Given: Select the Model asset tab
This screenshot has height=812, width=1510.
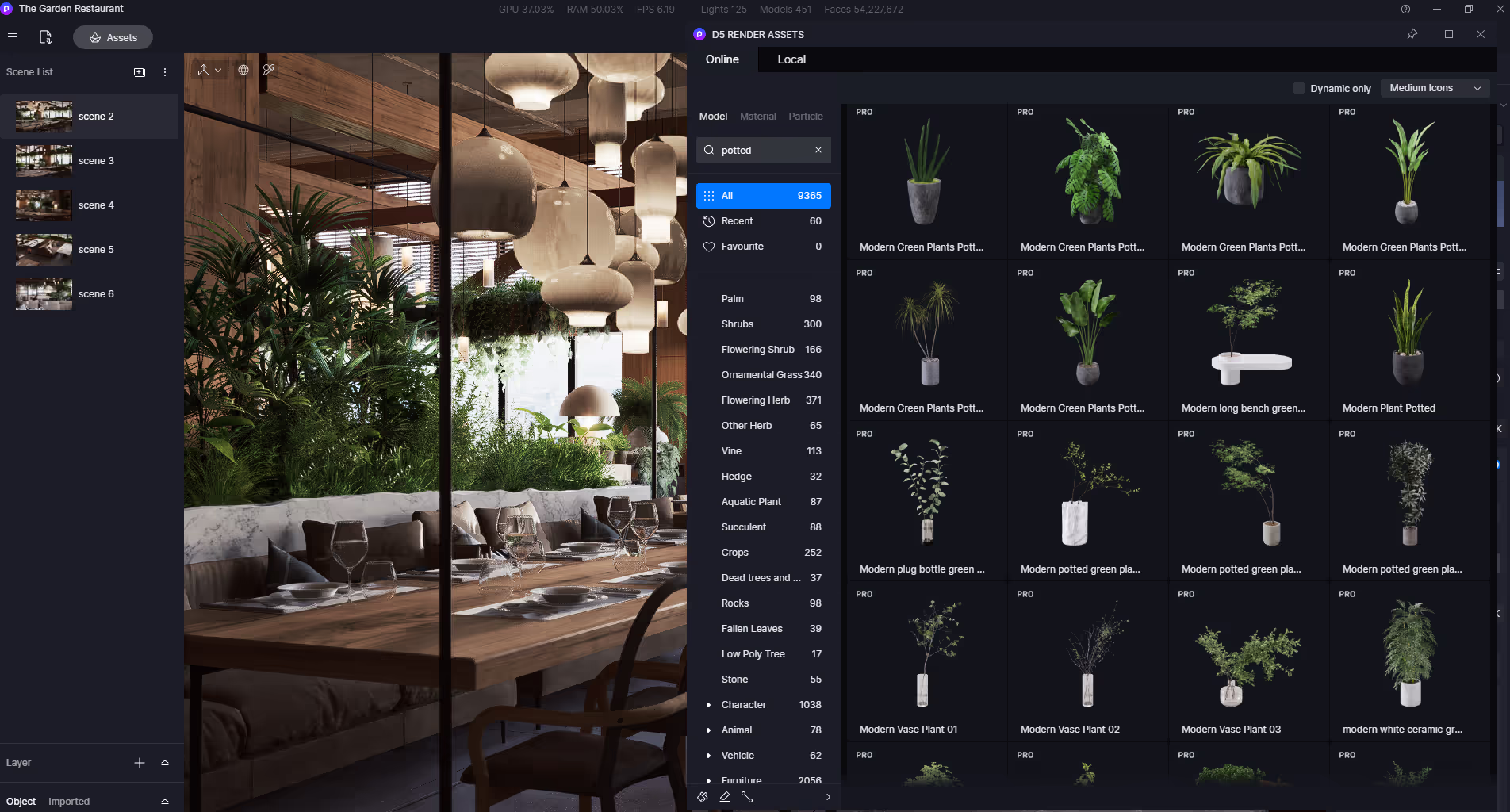Looking at the screenshot, I should 713,117.
